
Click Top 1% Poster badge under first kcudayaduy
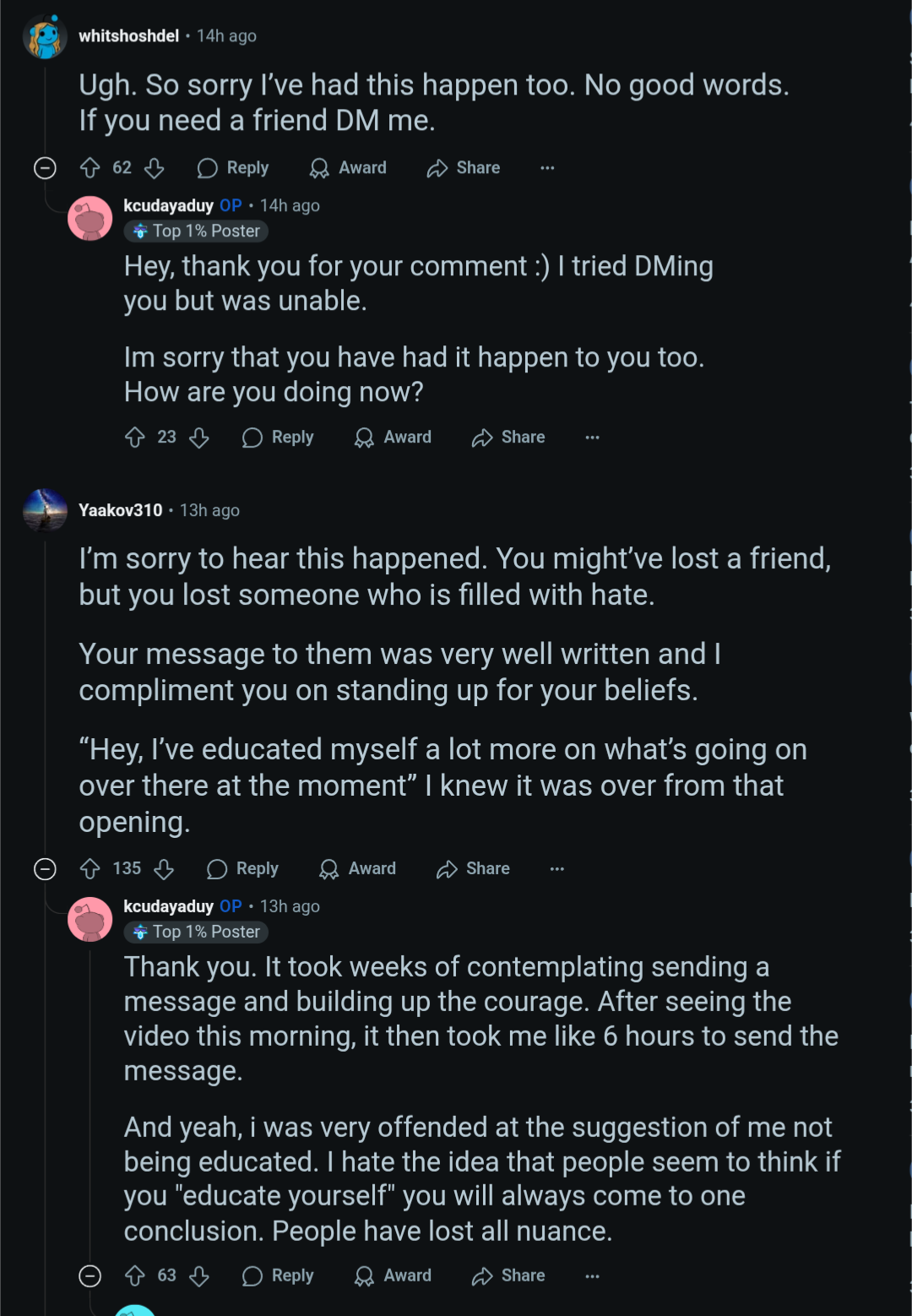coord(196,231)
